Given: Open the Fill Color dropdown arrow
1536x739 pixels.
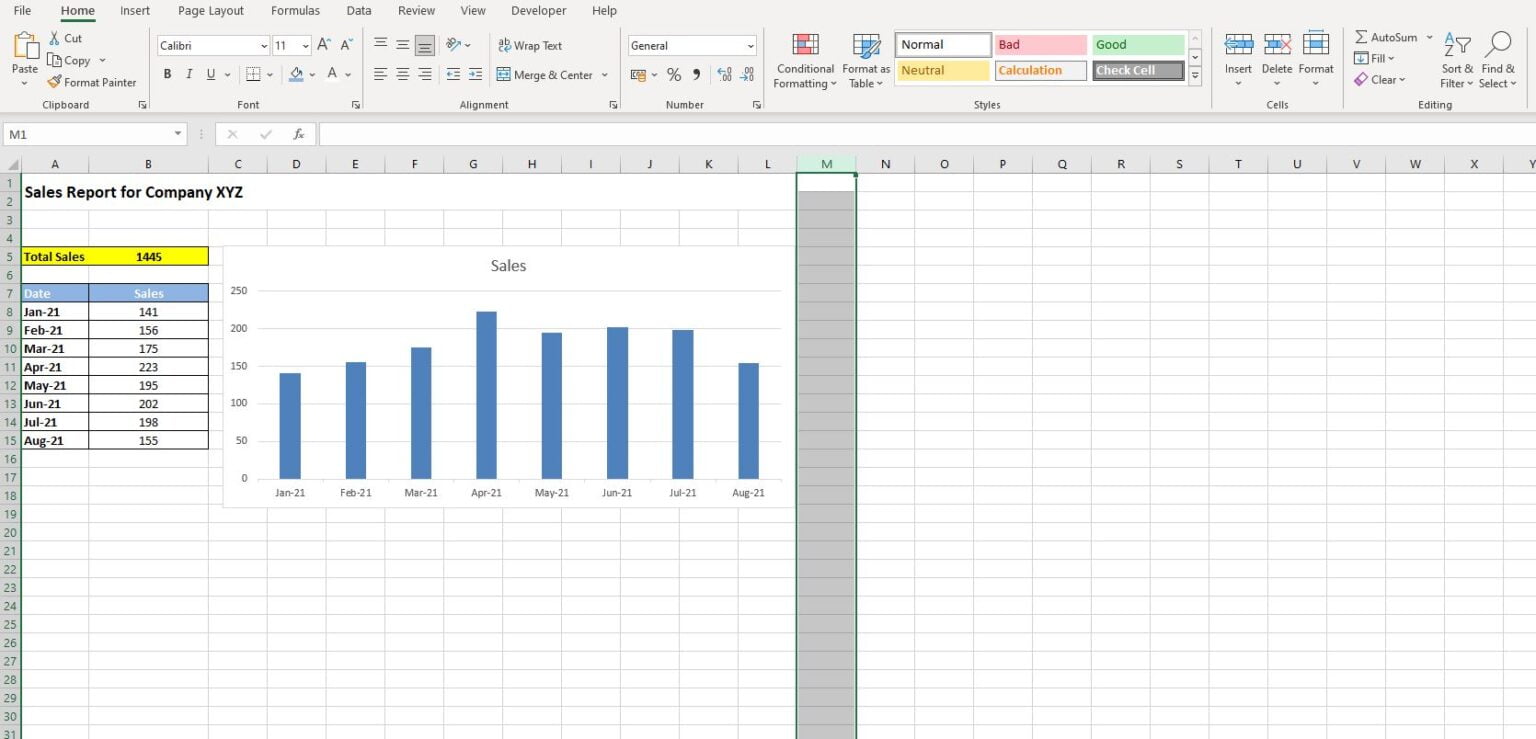Looking at the screenshot, I should 312,74.
